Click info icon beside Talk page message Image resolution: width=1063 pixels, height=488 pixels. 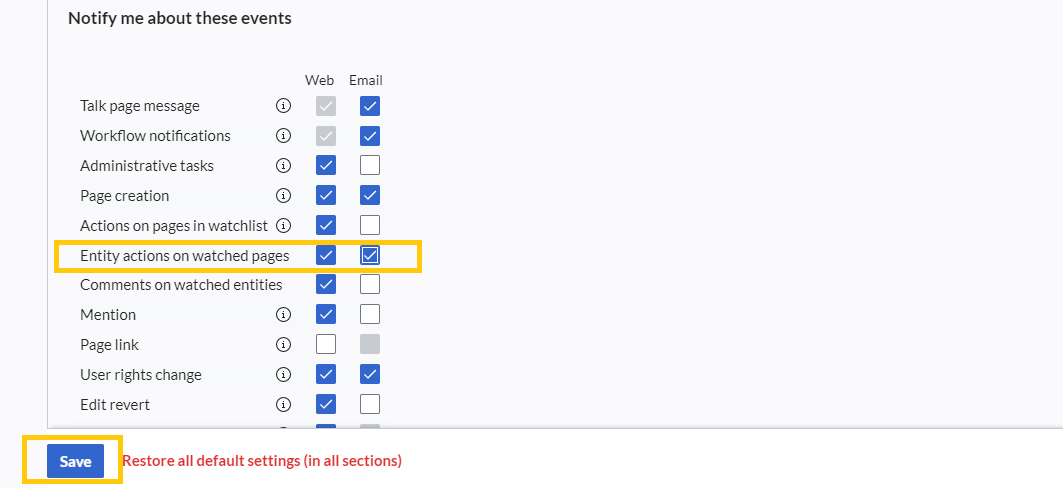coord(283,106)
